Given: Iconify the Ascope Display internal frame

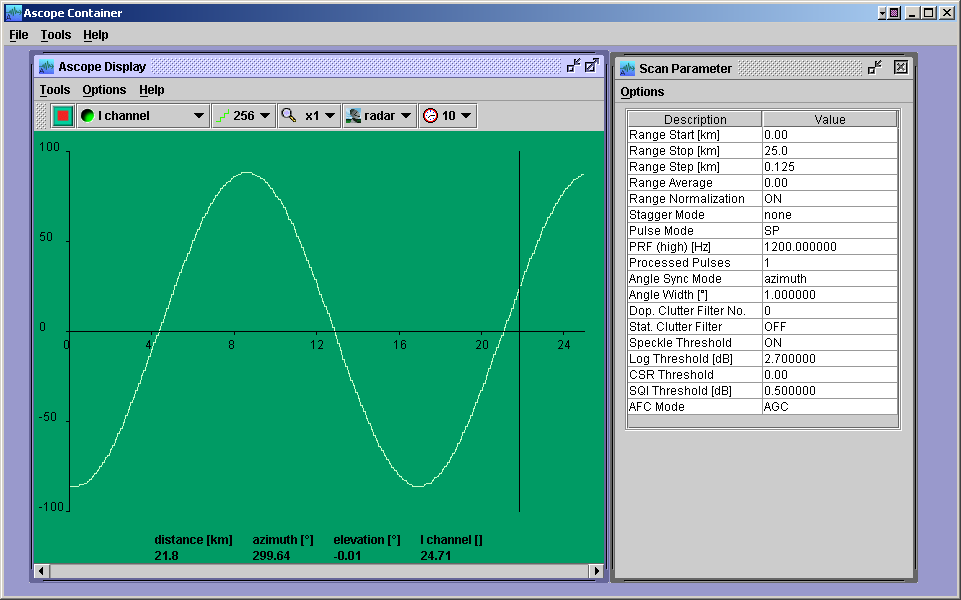Looking at the screenshot, I should tap(573, 66).
